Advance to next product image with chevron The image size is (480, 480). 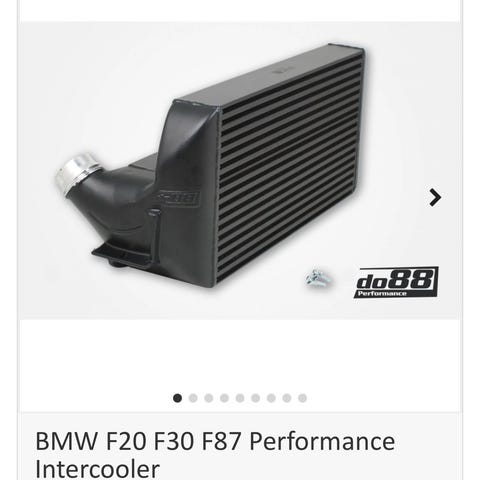click(x=435, y=197)
